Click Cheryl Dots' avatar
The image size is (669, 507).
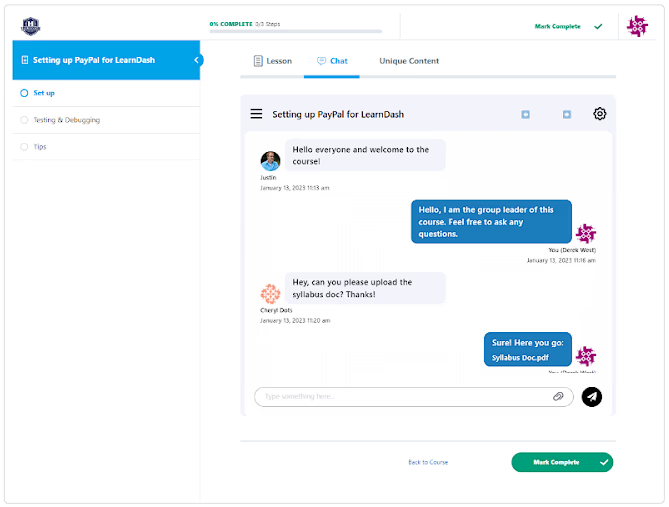[x=270, y=294]
